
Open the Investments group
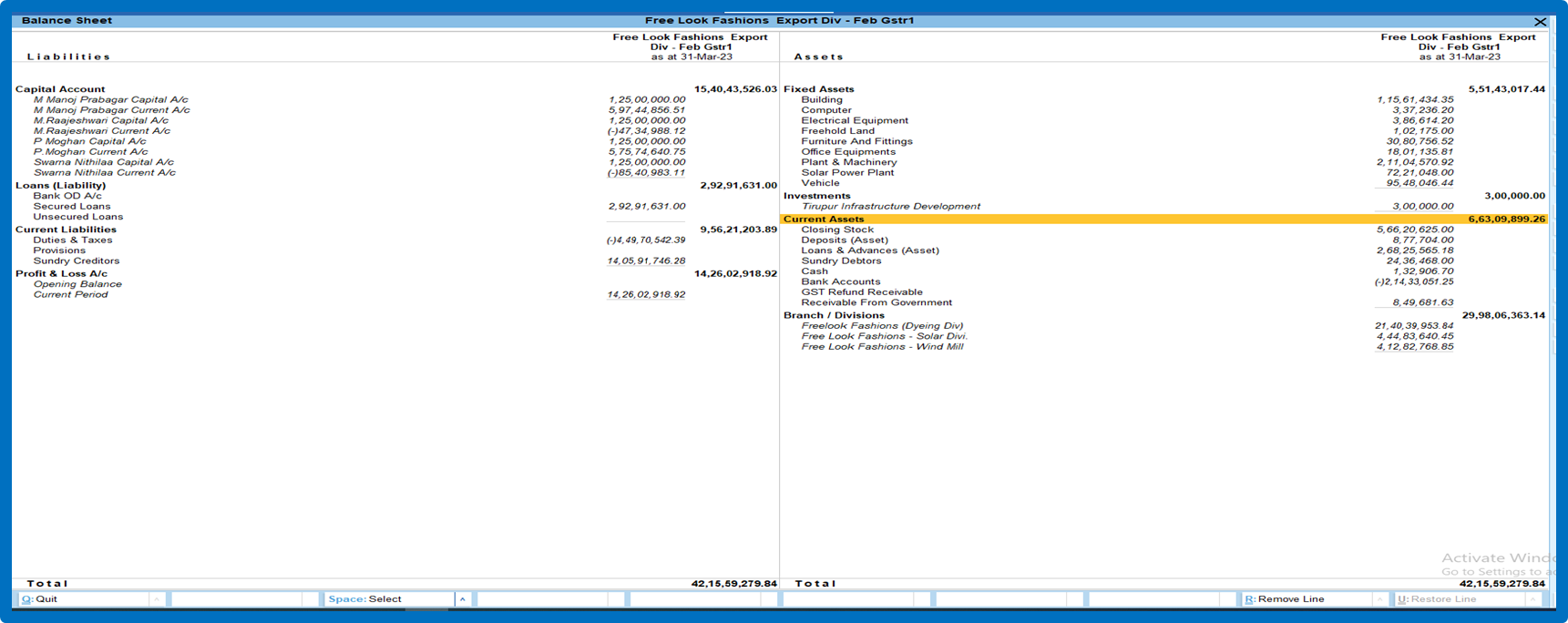[1164, 196]
